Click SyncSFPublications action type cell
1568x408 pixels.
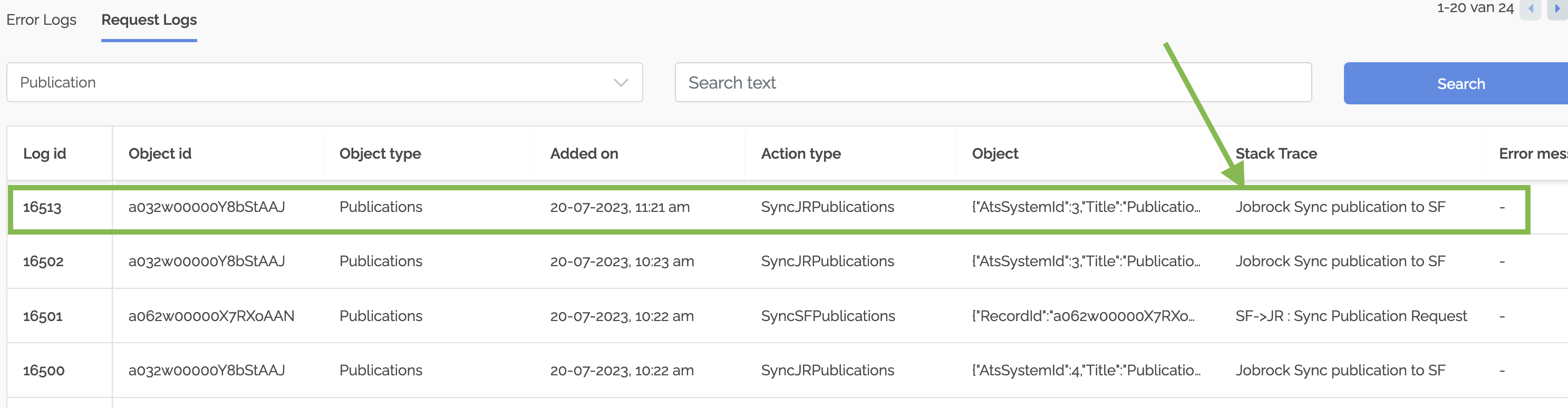(x=828, y=317)
